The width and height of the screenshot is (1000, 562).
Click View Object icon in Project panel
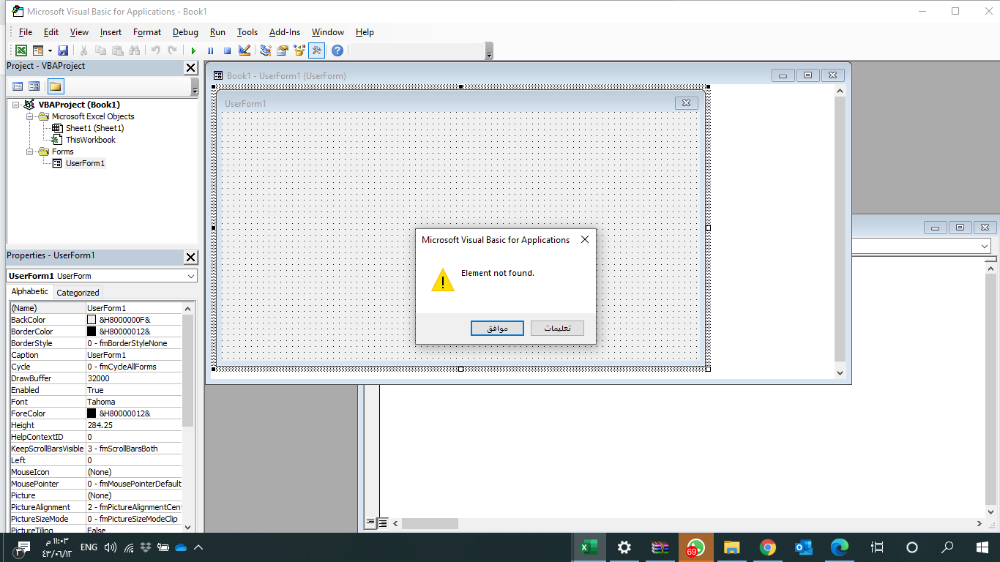[x=34, y=86]
